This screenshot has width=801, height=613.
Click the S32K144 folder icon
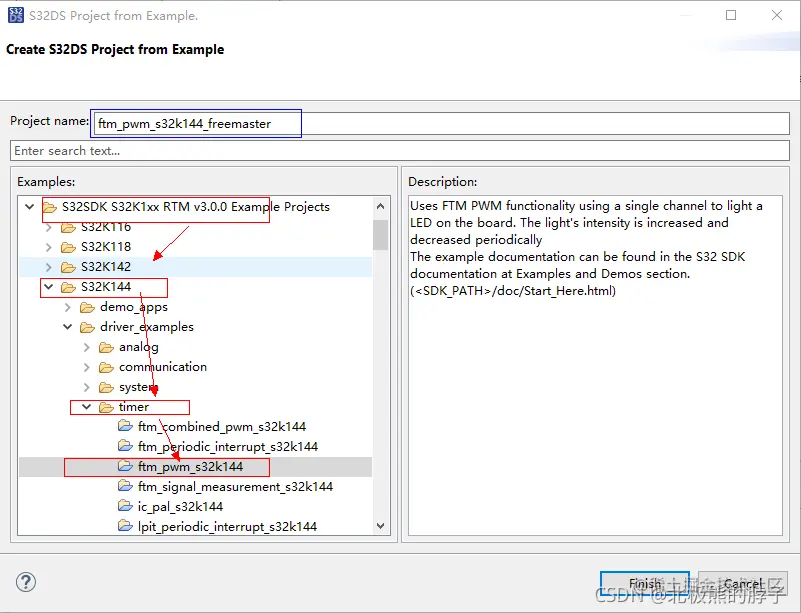click(68, 287)
